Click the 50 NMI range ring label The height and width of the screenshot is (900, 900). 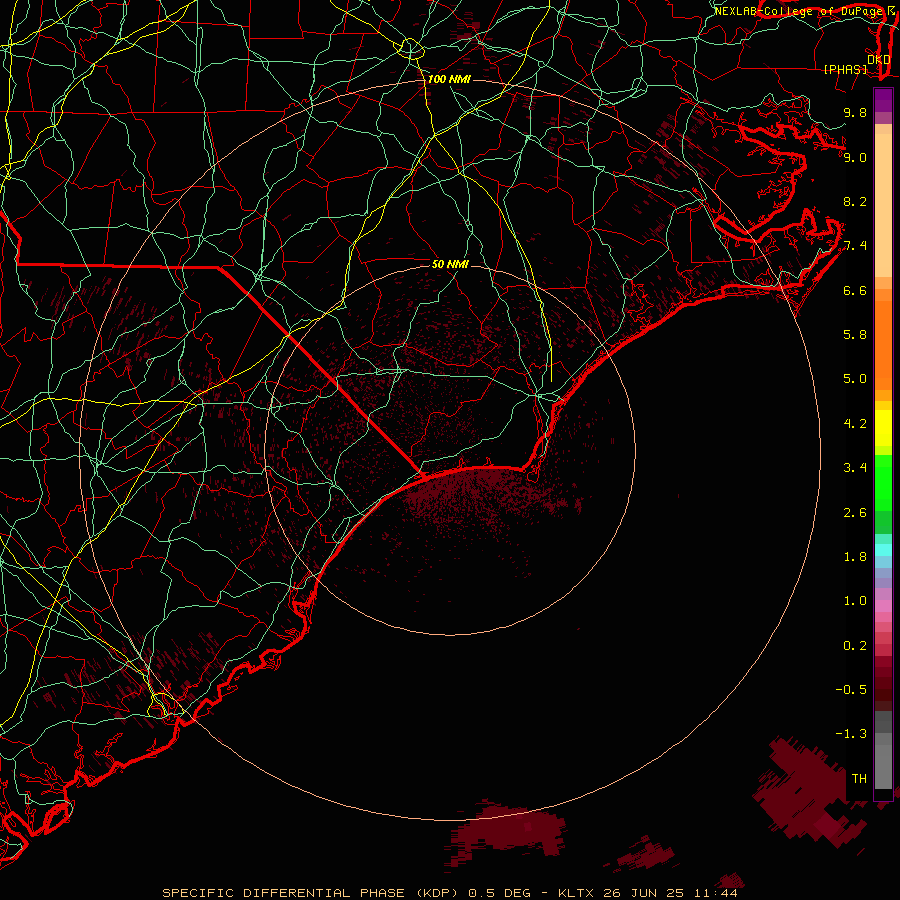(x=450, y=264)
